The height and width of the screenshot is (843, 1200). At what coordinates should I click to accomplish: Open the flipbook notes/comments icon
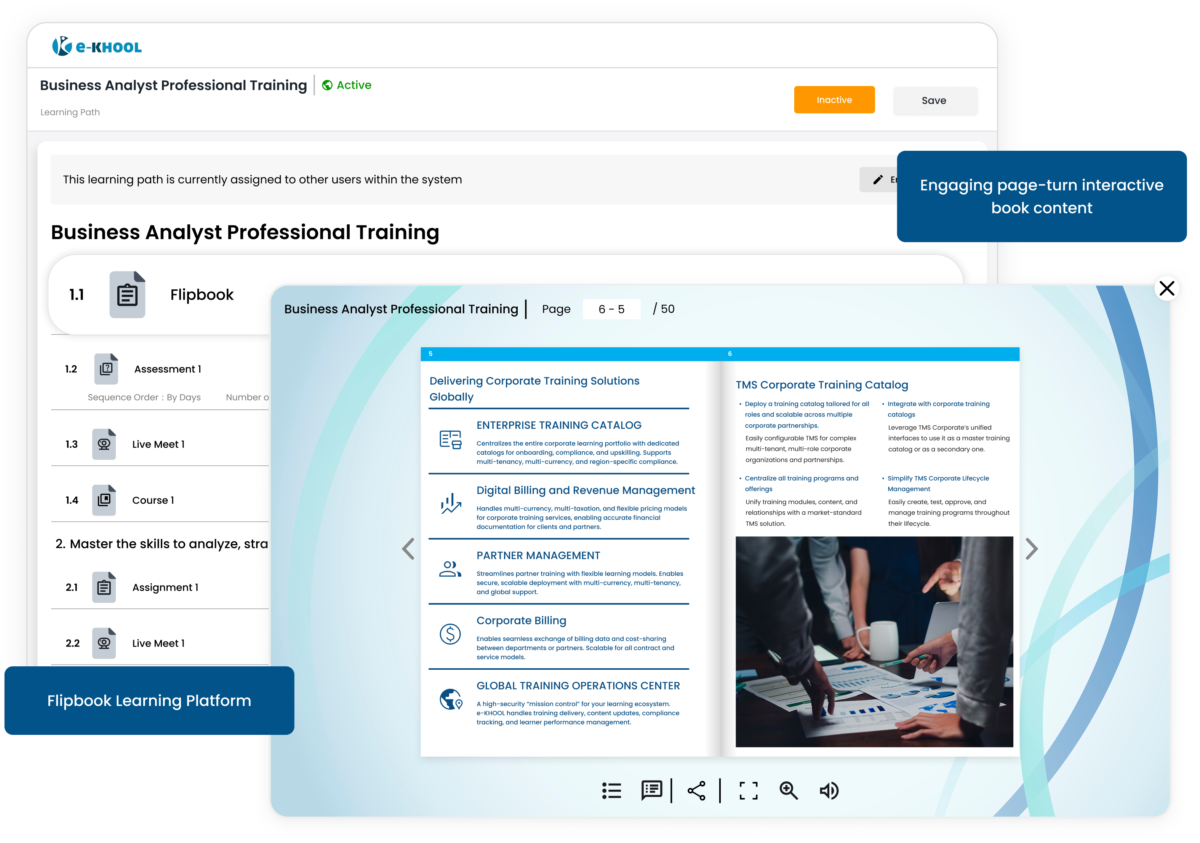[x=652, y=791]
